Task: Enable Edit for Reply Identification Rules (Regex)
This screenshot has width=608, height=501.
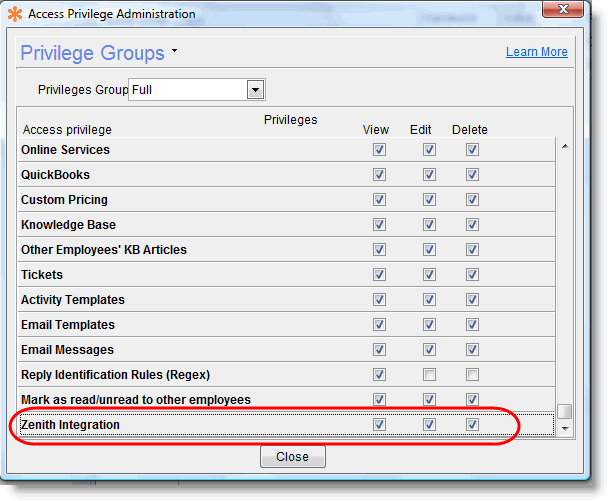Action: [429, 375]
